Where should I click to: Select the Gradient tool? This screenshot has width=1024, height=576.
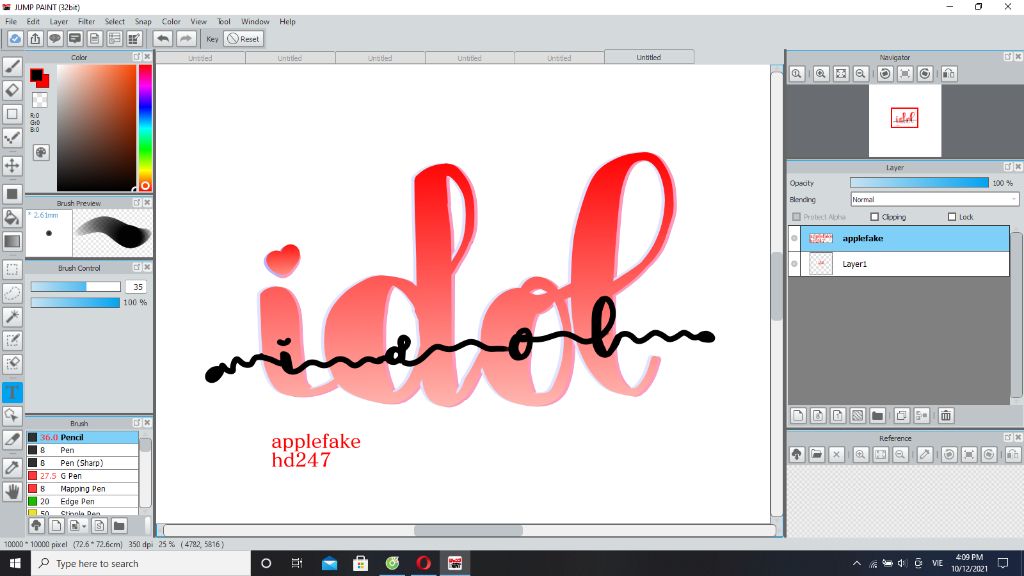pos(12,241)
